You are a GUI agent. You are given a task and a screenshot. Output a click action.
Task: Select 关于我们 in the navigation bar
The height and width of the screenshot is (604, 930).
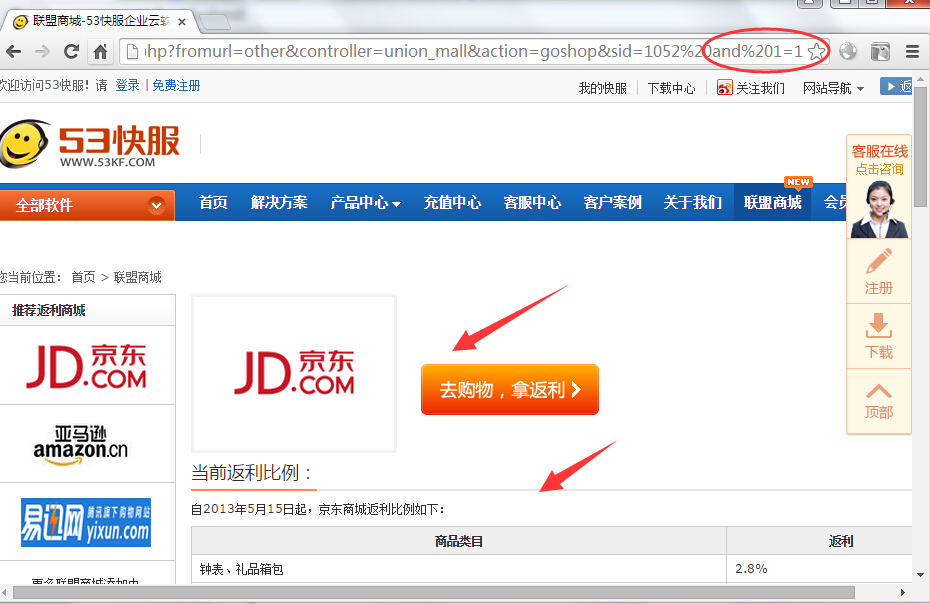point(692,202)
